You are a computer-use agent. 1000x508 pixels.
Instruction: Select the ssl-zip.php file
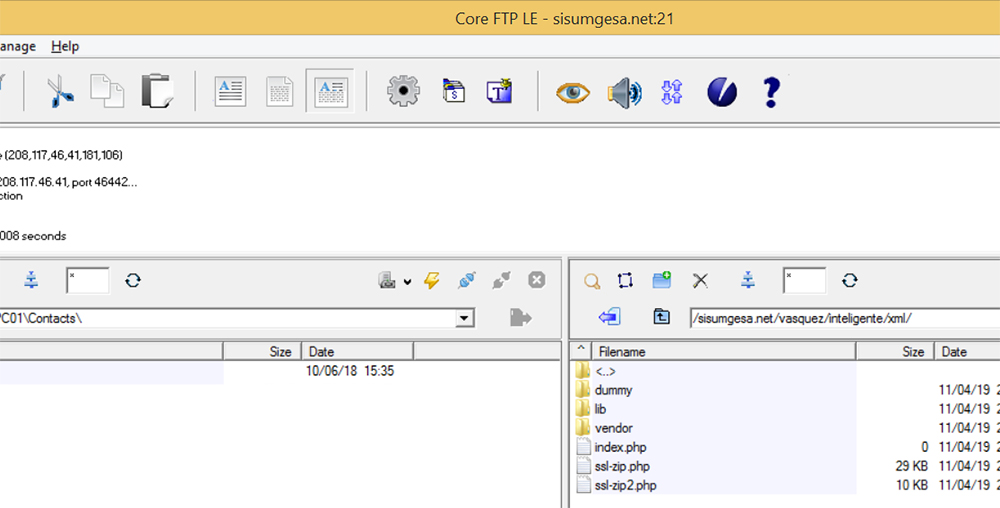point(622,467)
